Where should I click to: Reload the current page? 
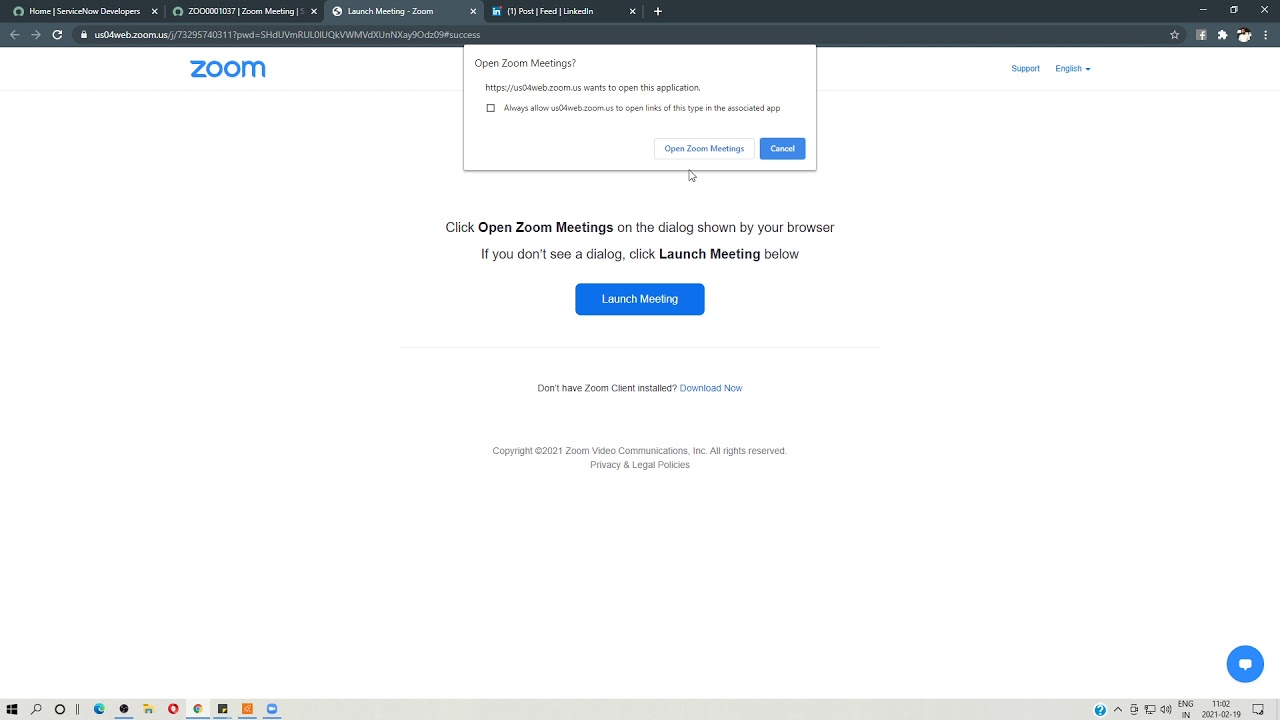tap(57, 34)
